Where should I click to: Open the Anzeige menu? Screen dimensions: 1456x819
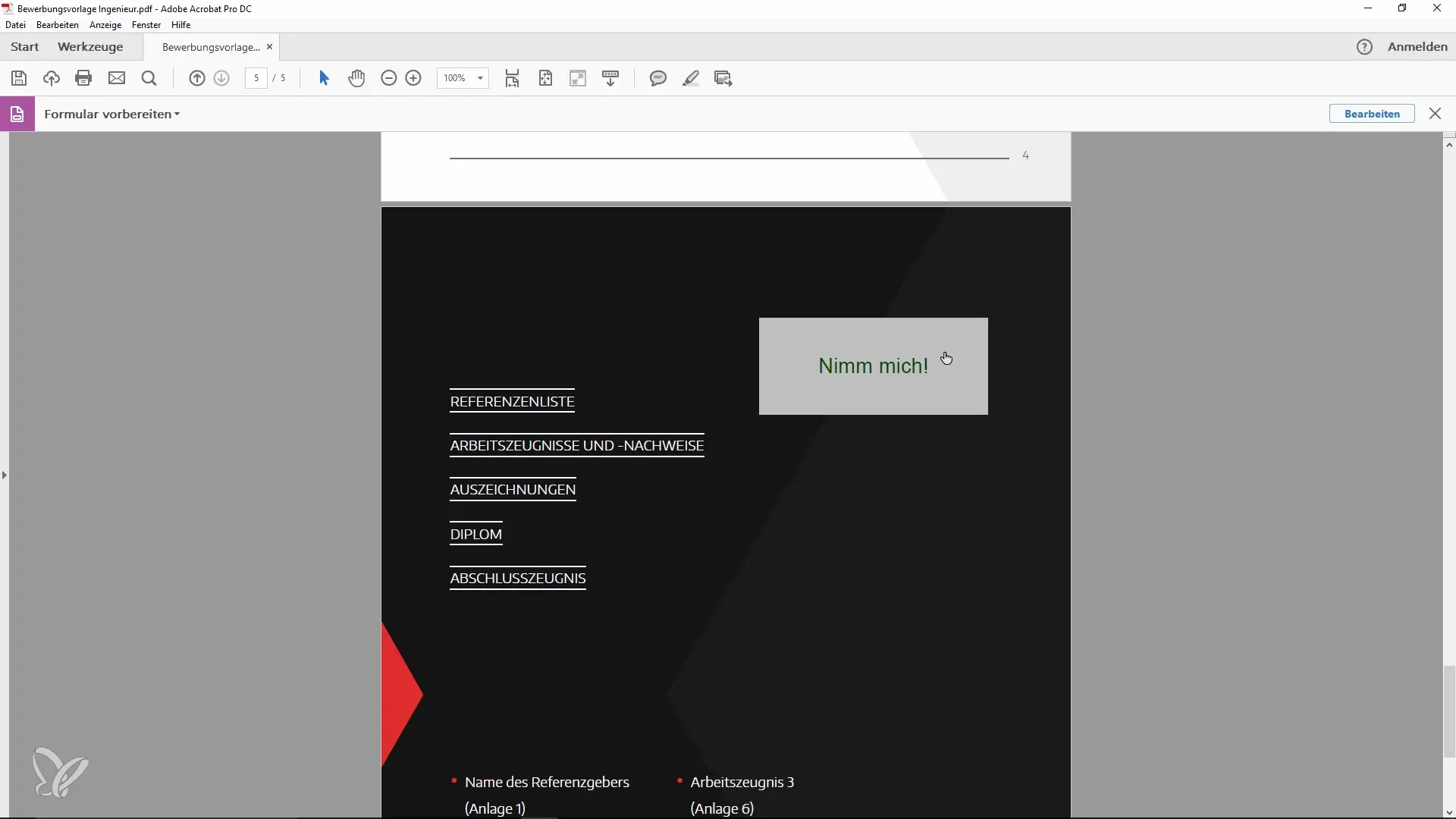105,25
